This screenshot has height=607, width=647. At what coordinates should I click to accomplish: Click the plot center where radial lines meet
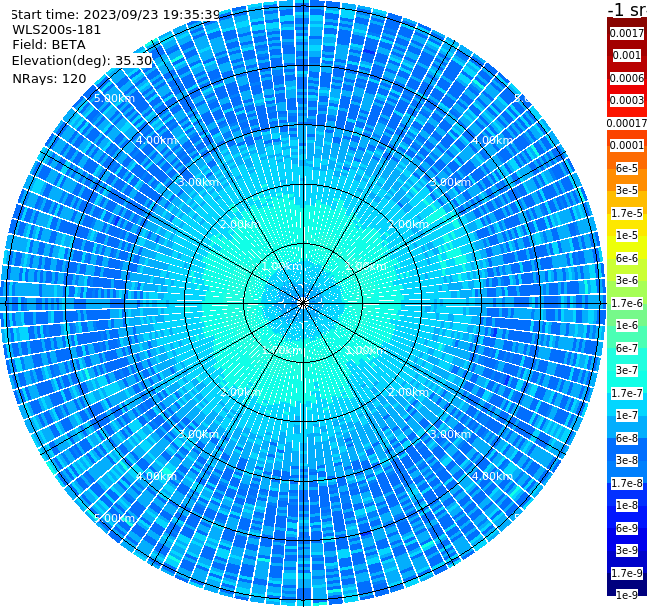303,303
